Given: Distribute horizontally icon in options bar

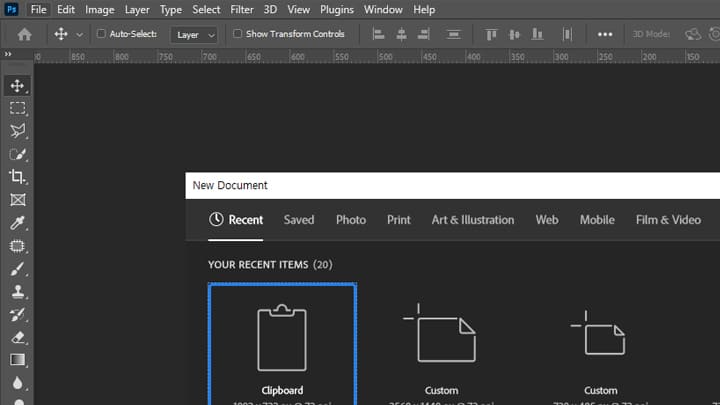Looking at the screenshot, I should click(x=568, y=34).
